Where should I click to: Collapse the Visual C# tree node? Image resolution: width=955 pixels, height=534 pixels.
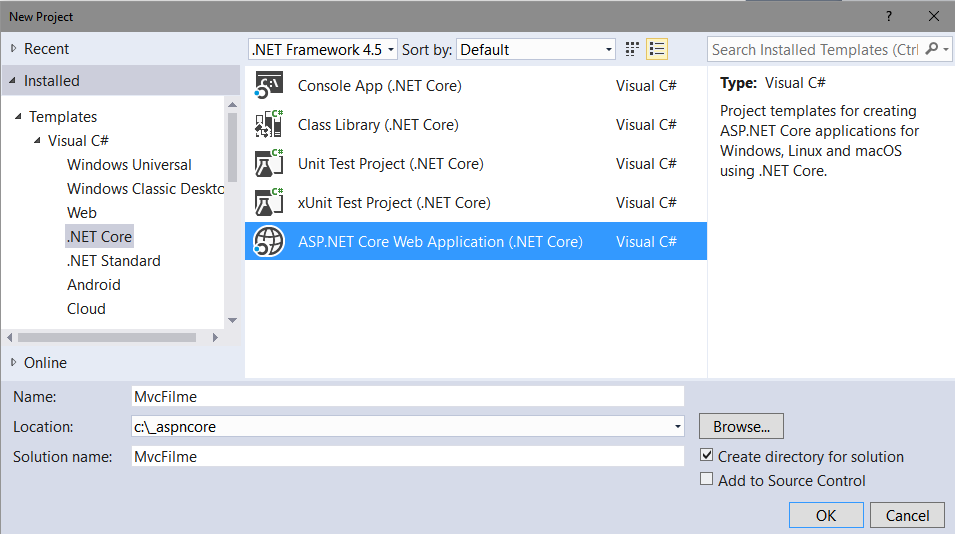(x=37, y=140)
